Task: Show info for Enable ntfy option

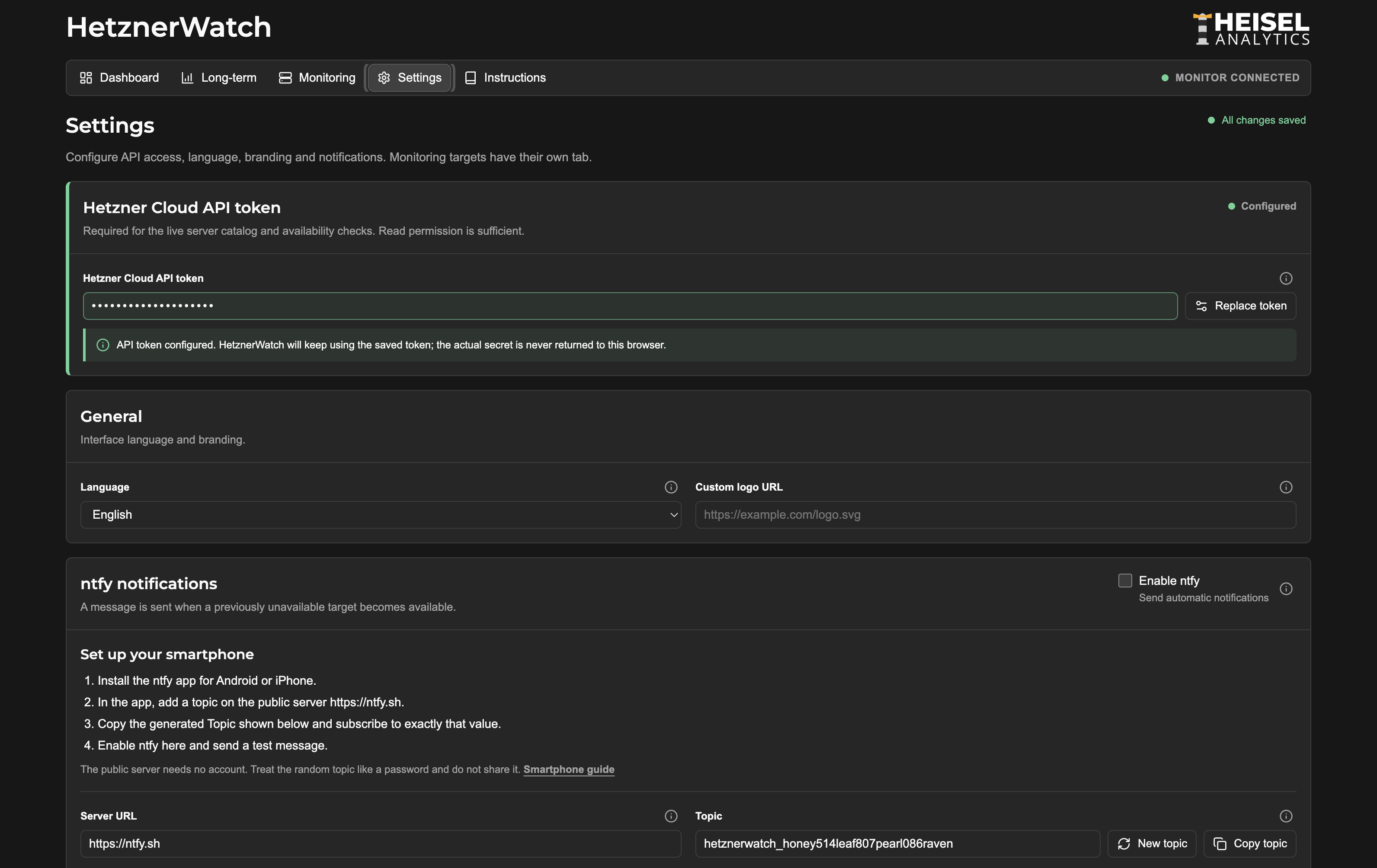Action: [x=1285, y=589]
